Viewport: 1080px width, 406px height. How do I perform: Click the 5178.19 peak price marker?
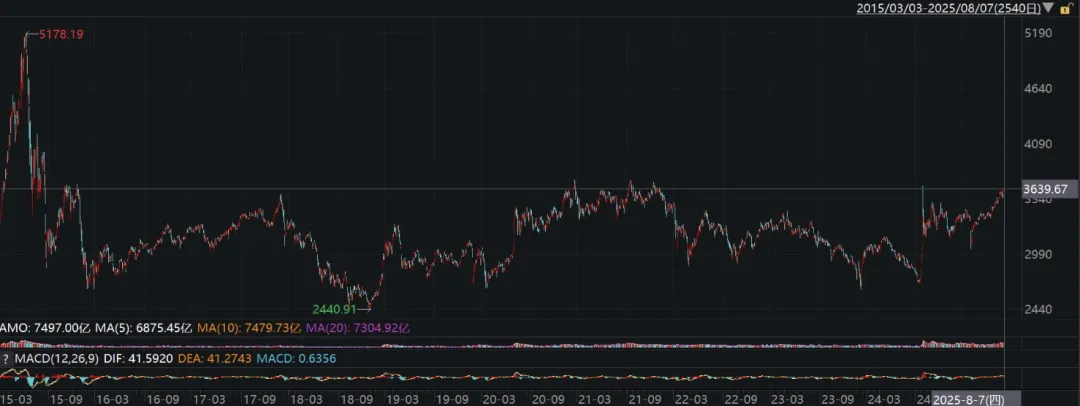pos(60,35)
